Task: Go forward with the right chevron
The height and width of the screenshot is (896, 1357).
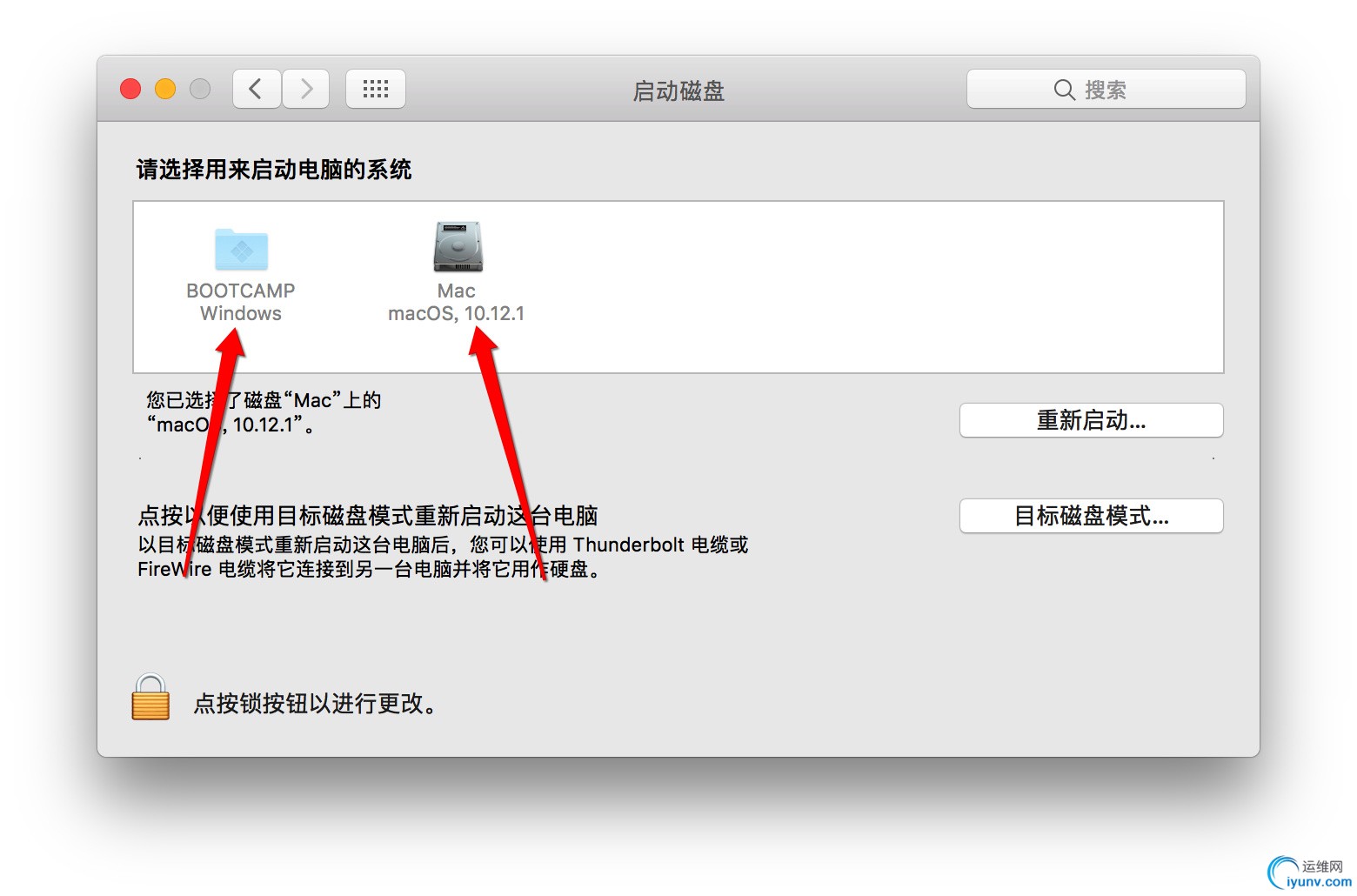Action: point(305,89)
